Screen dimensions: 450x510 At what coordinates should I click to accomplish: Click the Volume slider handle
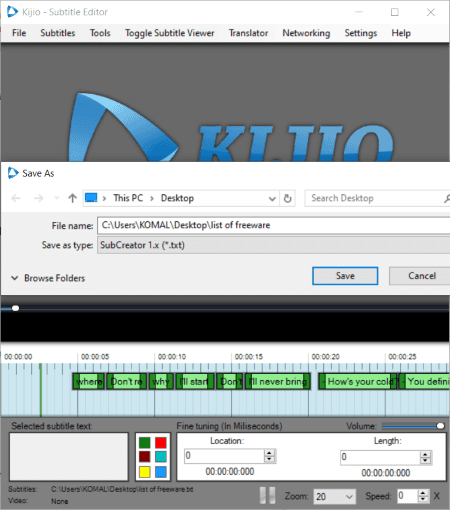440,426
